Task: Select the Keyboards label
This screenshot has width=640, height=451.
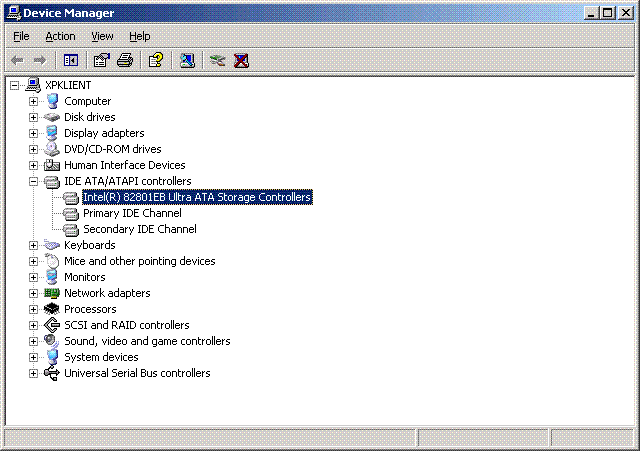Action: pos(90,245)
